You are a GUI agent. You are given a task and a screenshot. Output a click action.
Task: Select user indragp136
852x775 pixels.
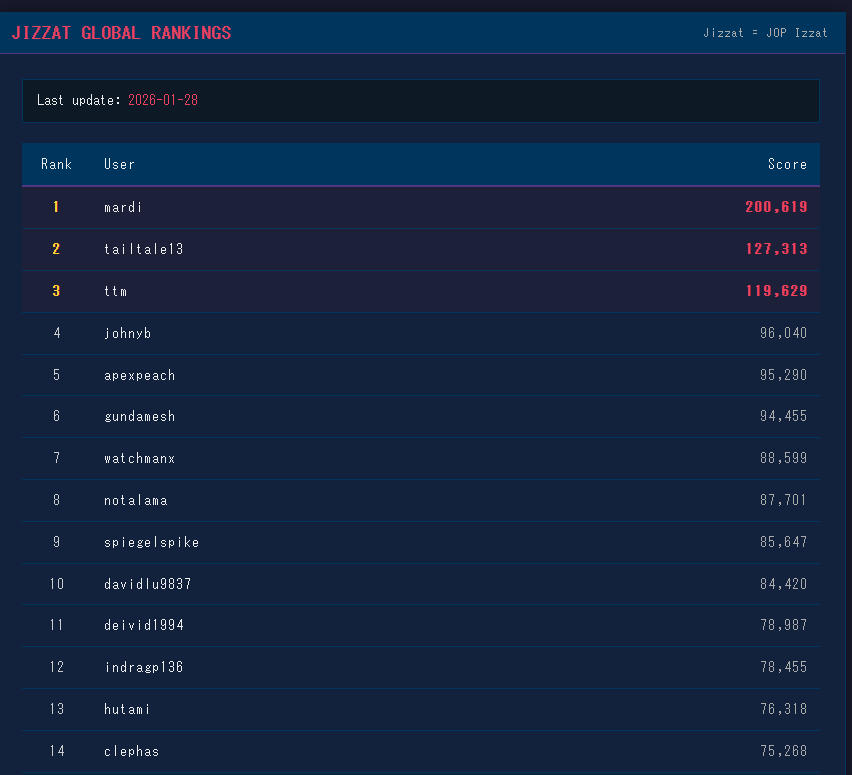pos(143,667)
